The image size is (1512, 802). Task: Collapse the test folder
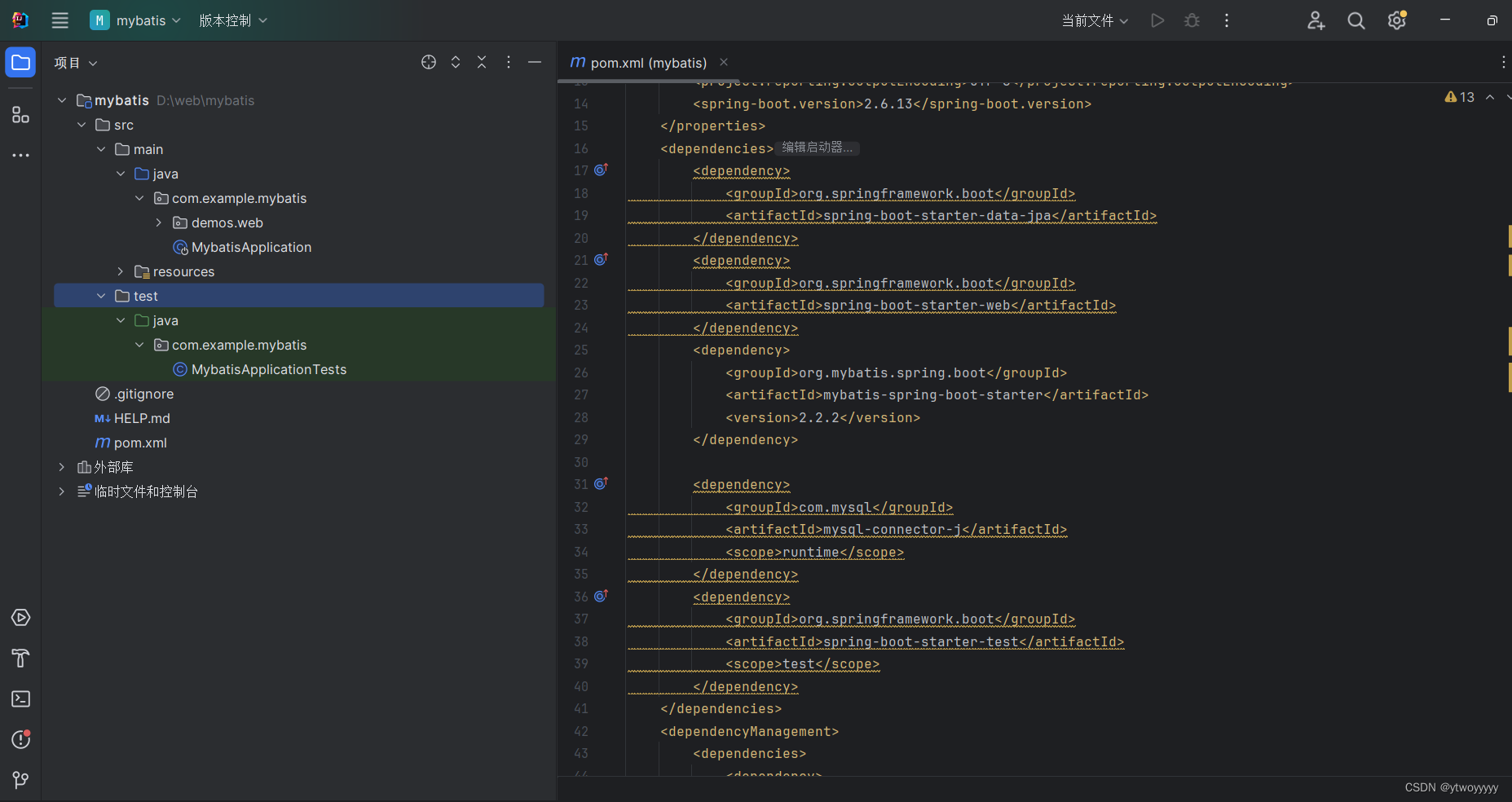101,296
